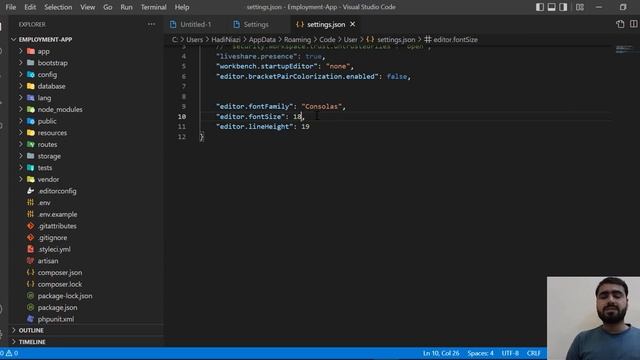Click Users in the breadcrumb path
The image size is (640, 360).
pos(194,40)
